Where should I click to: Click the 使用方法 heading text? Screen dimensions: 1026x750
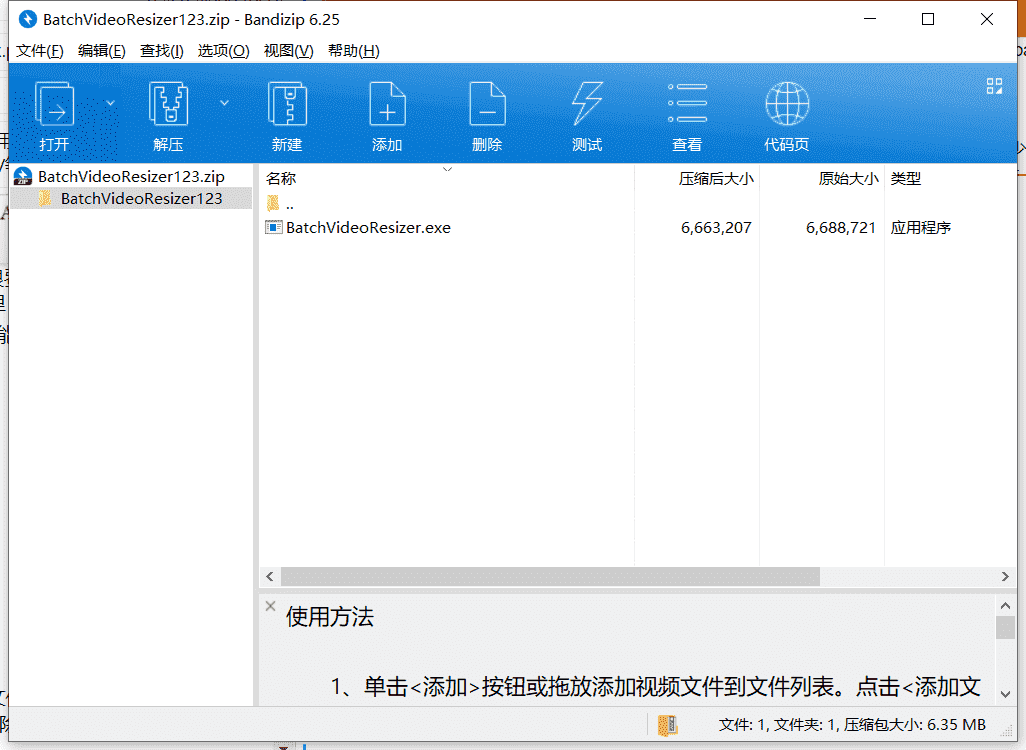coord(330,616)
